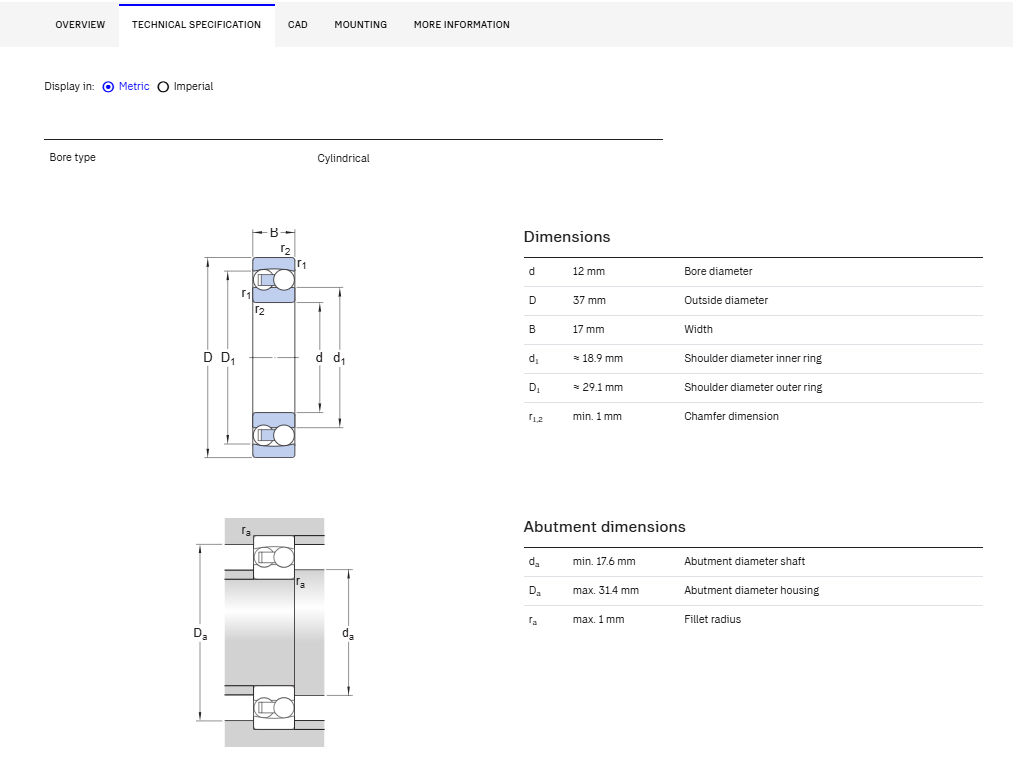The height and width of the screenshot is (767, 1013).
Task: Click 'Bore diameter' description text
Action: tap(718, 271)
